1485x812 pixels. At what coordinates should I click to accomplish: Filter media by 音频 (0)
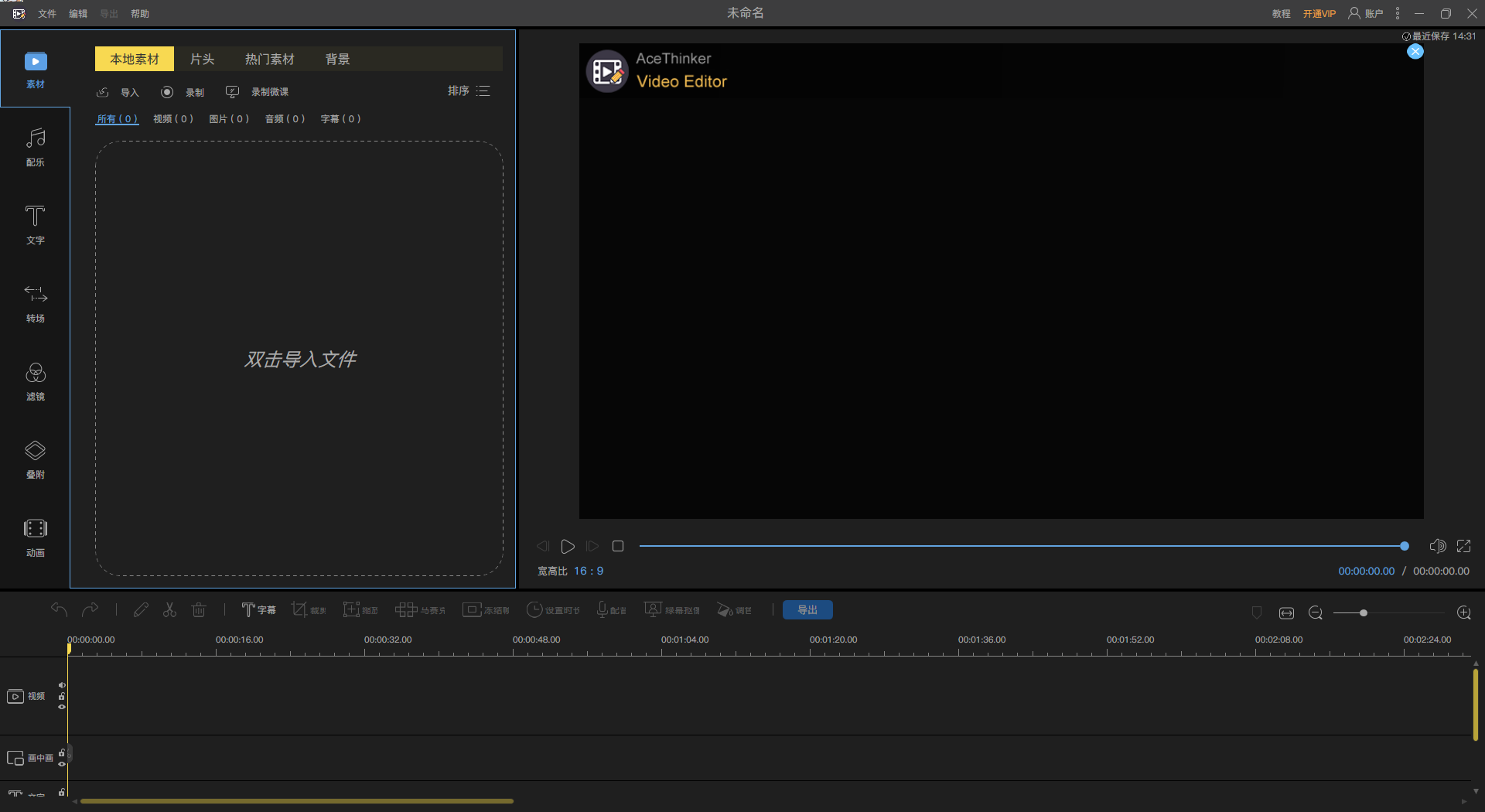pyautogui.click(x=285, y=118)
